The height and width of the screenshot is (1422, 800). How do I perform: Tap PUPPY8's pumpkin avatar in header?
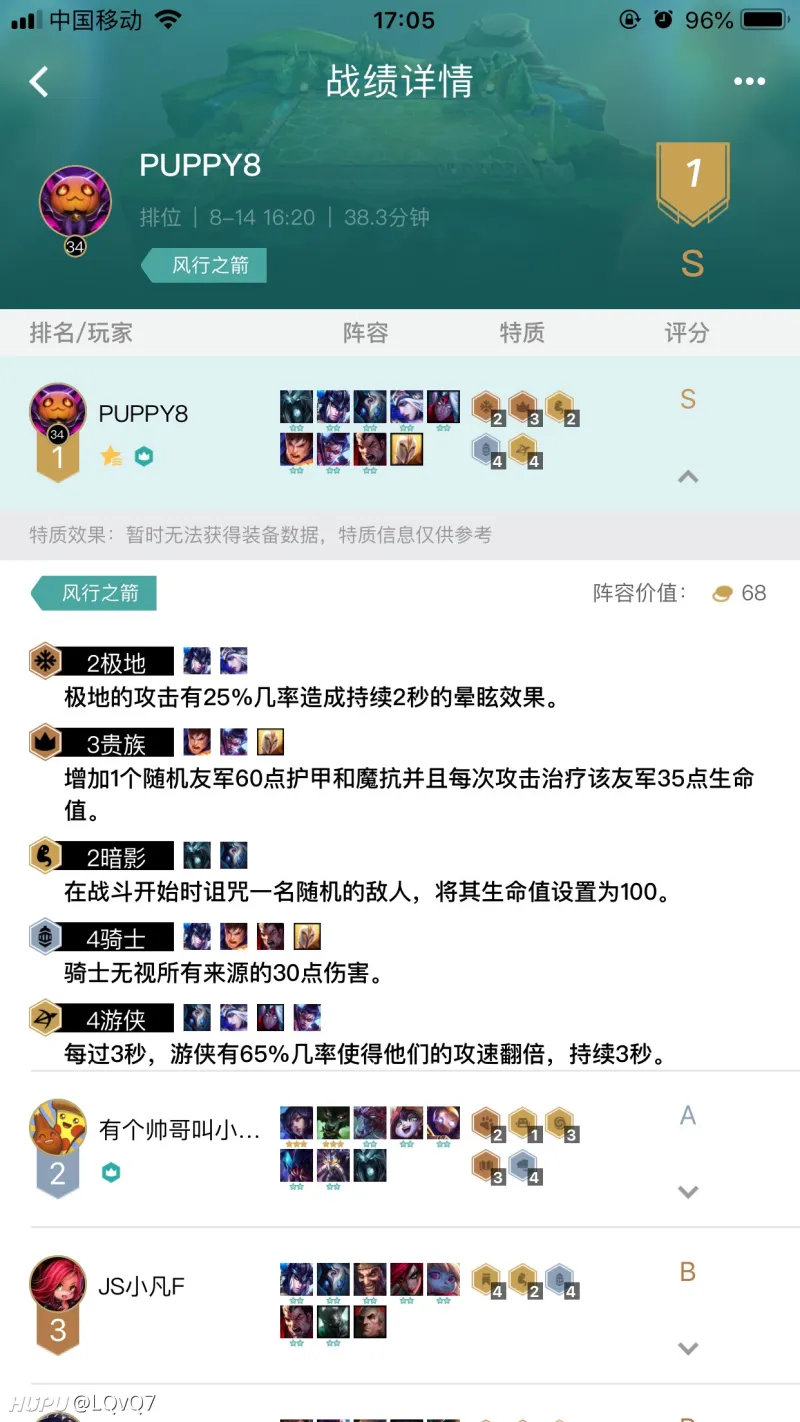pyautogui.click(x=75, y=201)
